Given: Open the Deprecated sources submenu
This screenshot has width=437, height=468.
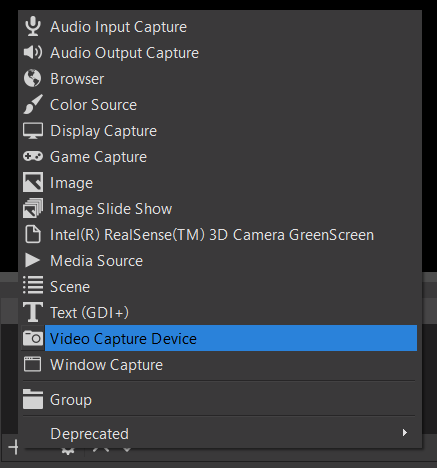Looking at the screenshot, I should tap(220, 434).
